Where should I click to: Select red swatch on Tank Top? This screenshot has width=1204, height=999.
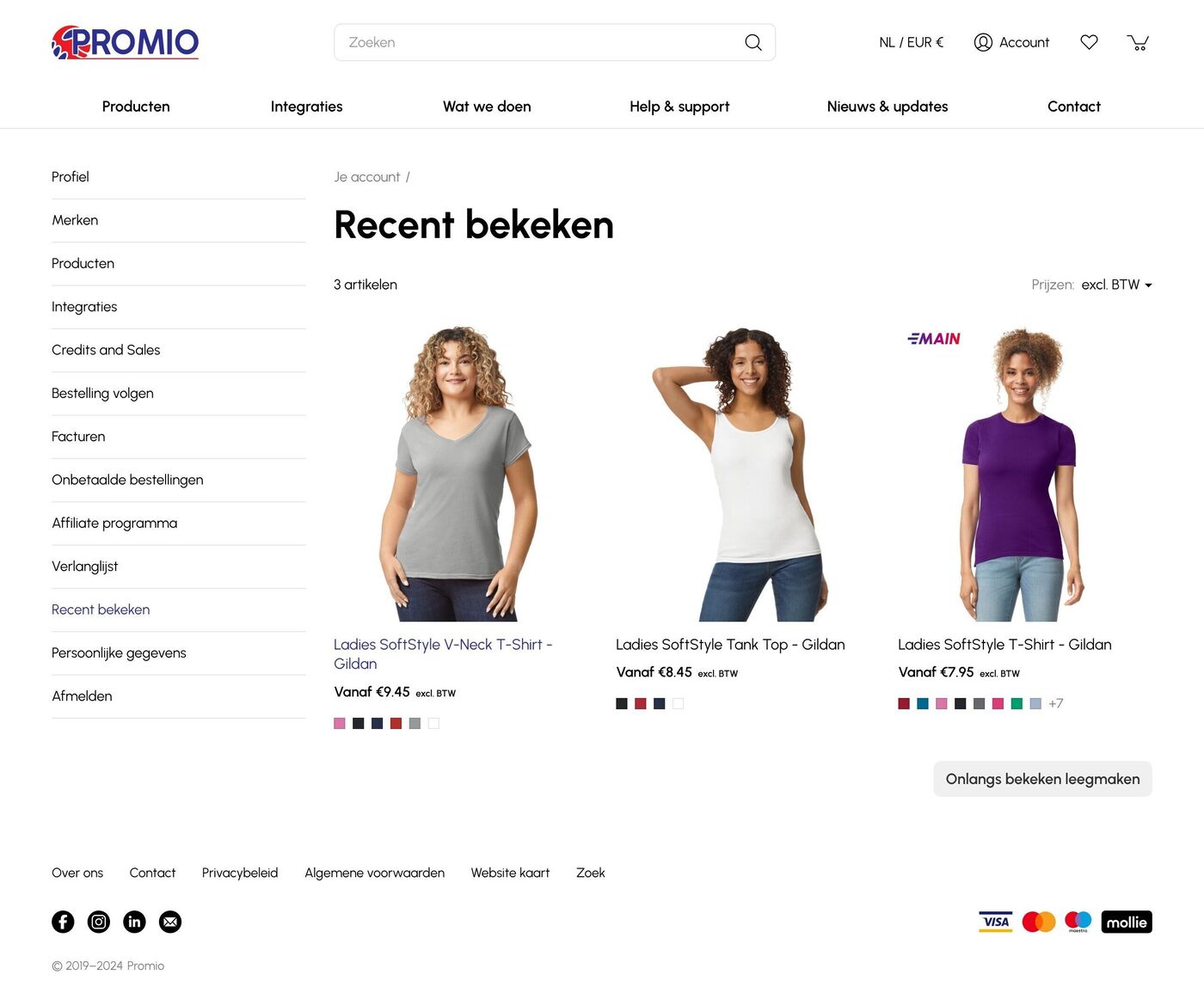641,703
